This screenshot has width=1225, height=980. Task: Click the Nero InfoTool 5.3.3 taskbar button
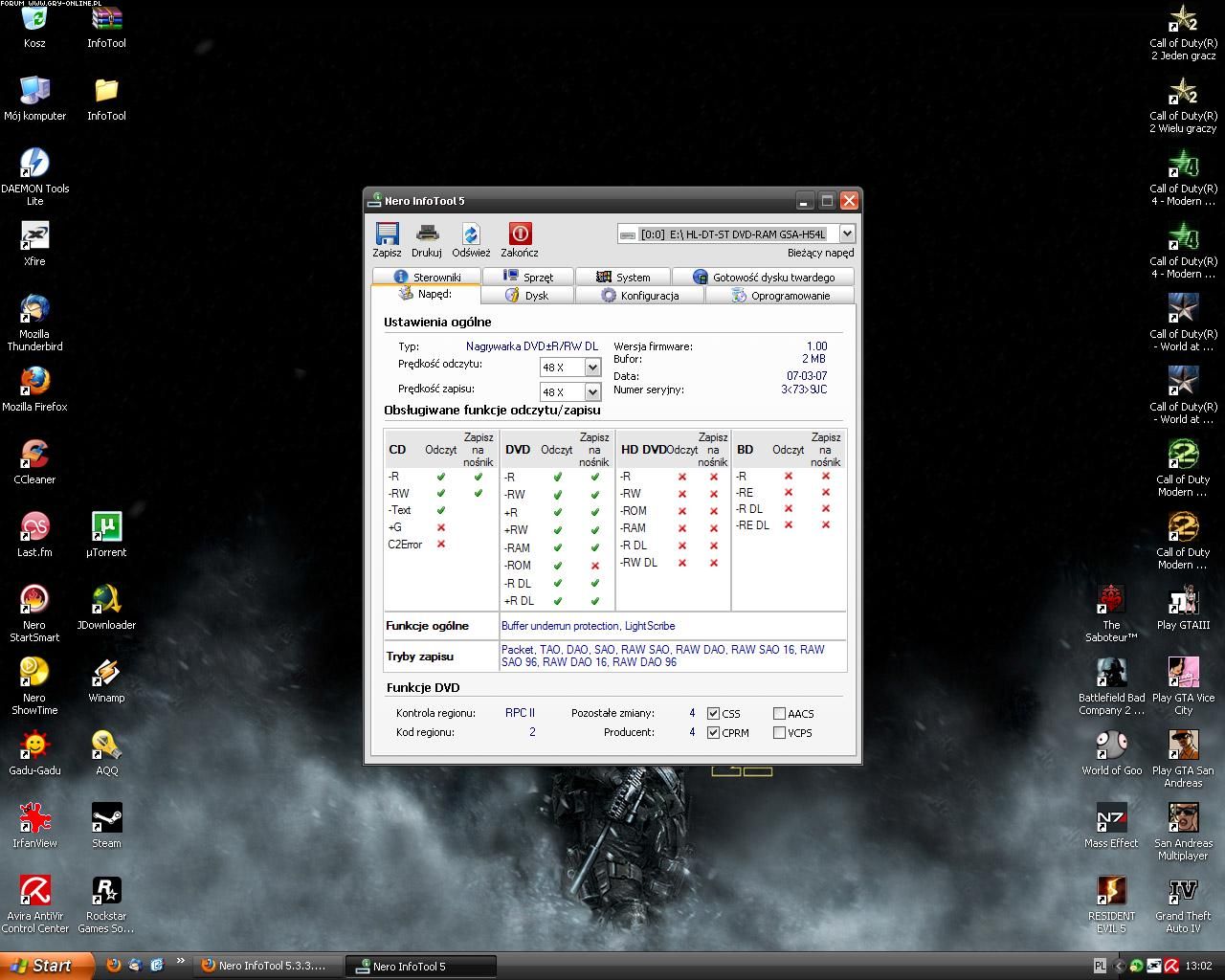pos(267,966)
